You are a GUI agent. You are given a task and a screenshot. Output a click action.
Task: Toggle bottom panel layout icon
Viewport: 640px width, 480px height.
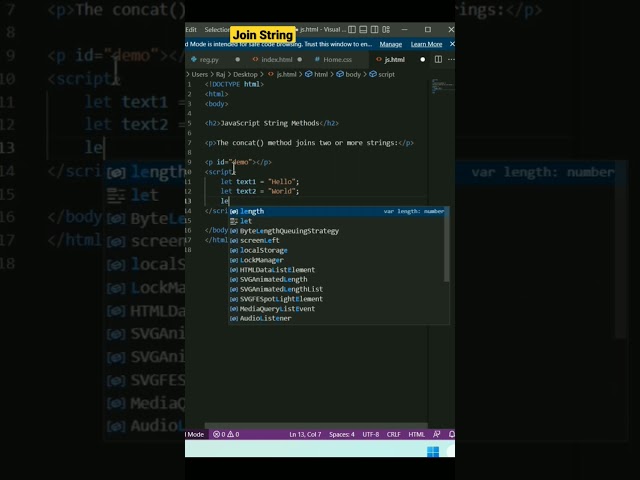coord(363,29)
